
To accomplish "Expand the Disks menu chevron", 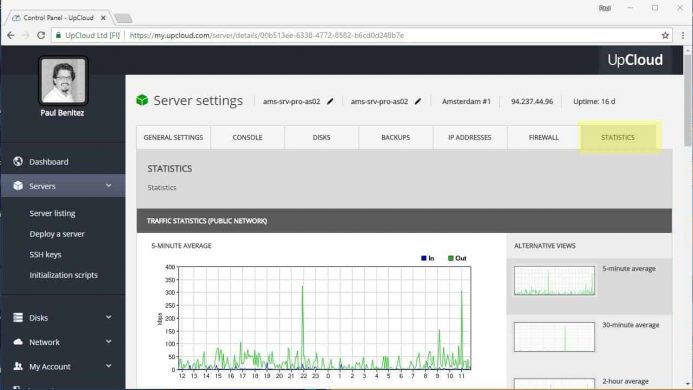I will pos(109,317).
